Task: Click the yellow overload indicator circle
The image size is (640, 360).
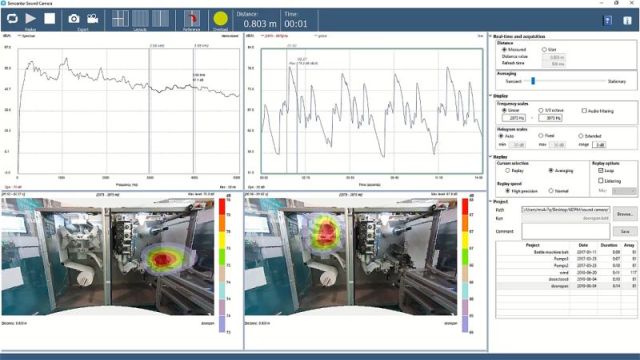Action: click(x=220, y=19)
